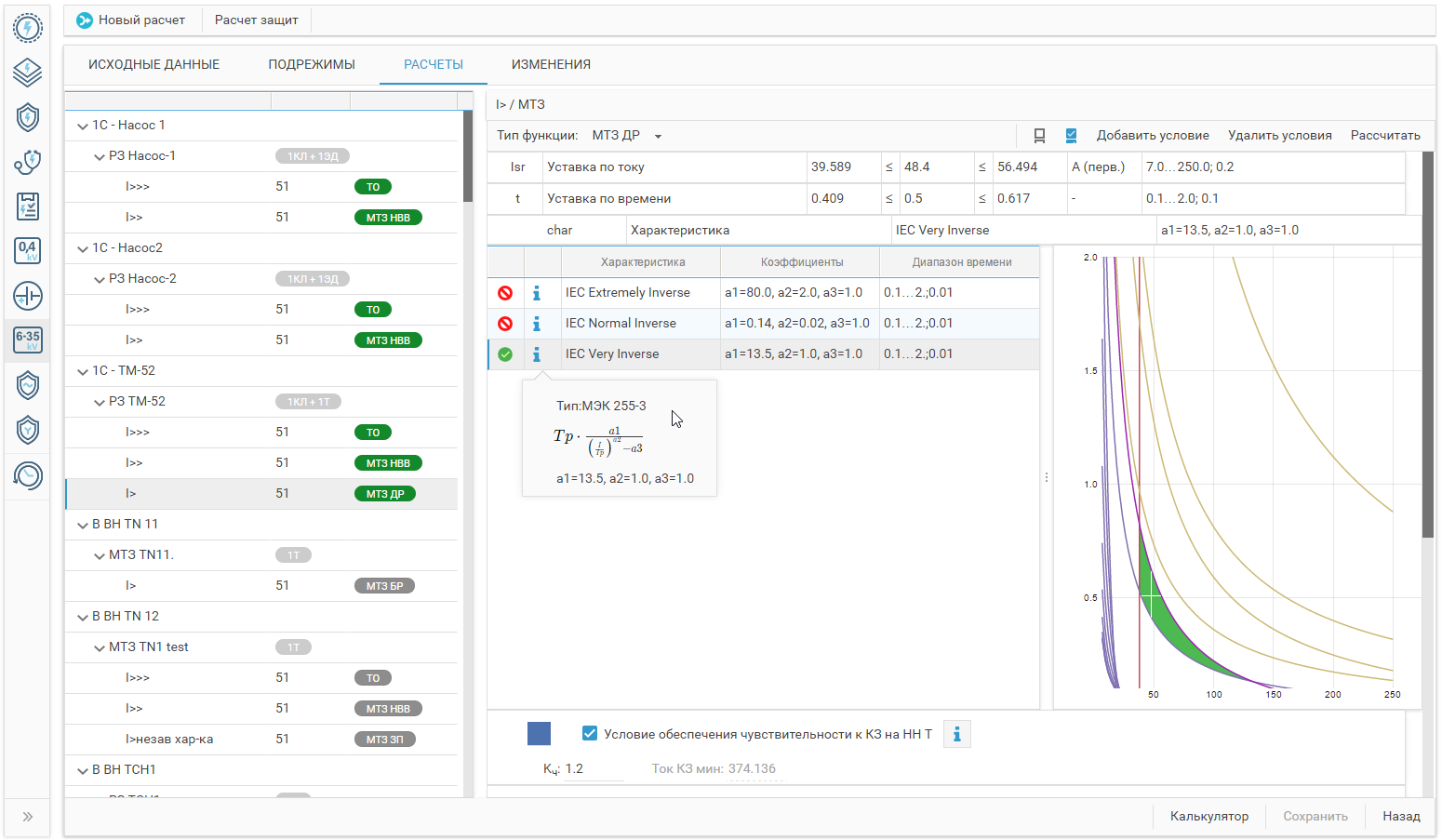Open the lightning shield icon in sidebar
Image resolution: width=1442 pixels, height=840 pixels.
tap(28, 117)
